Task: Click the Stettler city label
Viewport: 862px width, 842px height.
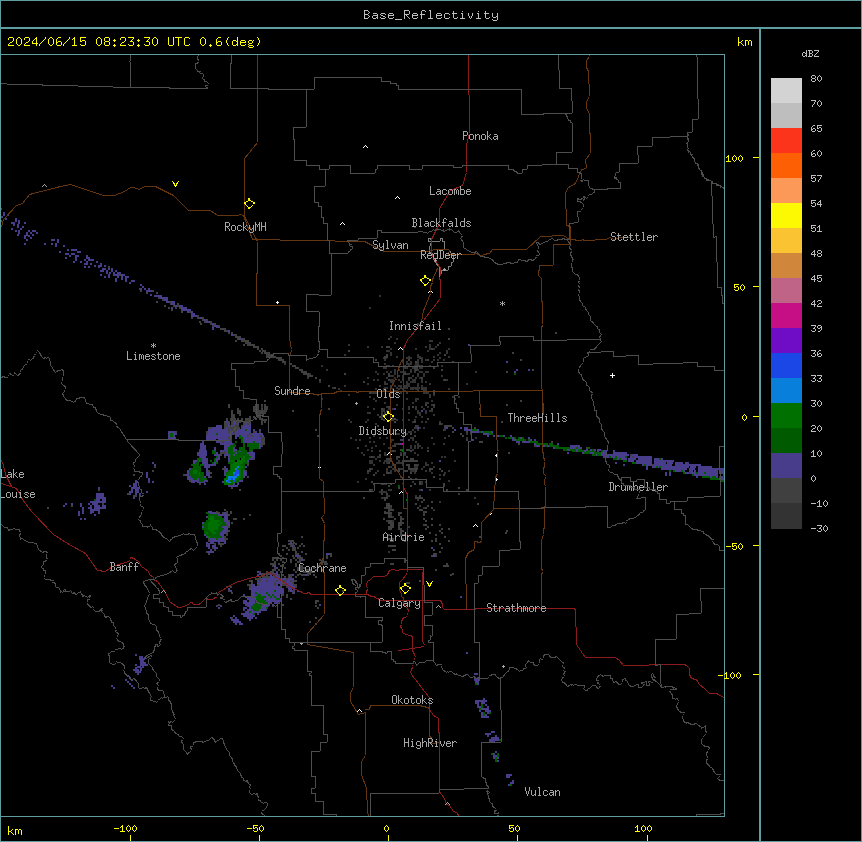Action: (x=634, y=237)
